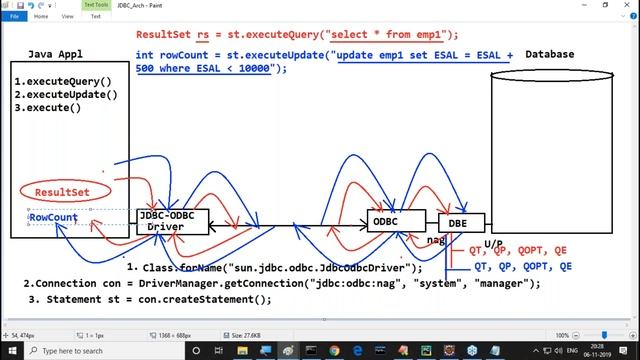The width and height of the screenshot is (640, 360).
Task: Save the drawing via quick access toolbar
Action: click(20, 5)
